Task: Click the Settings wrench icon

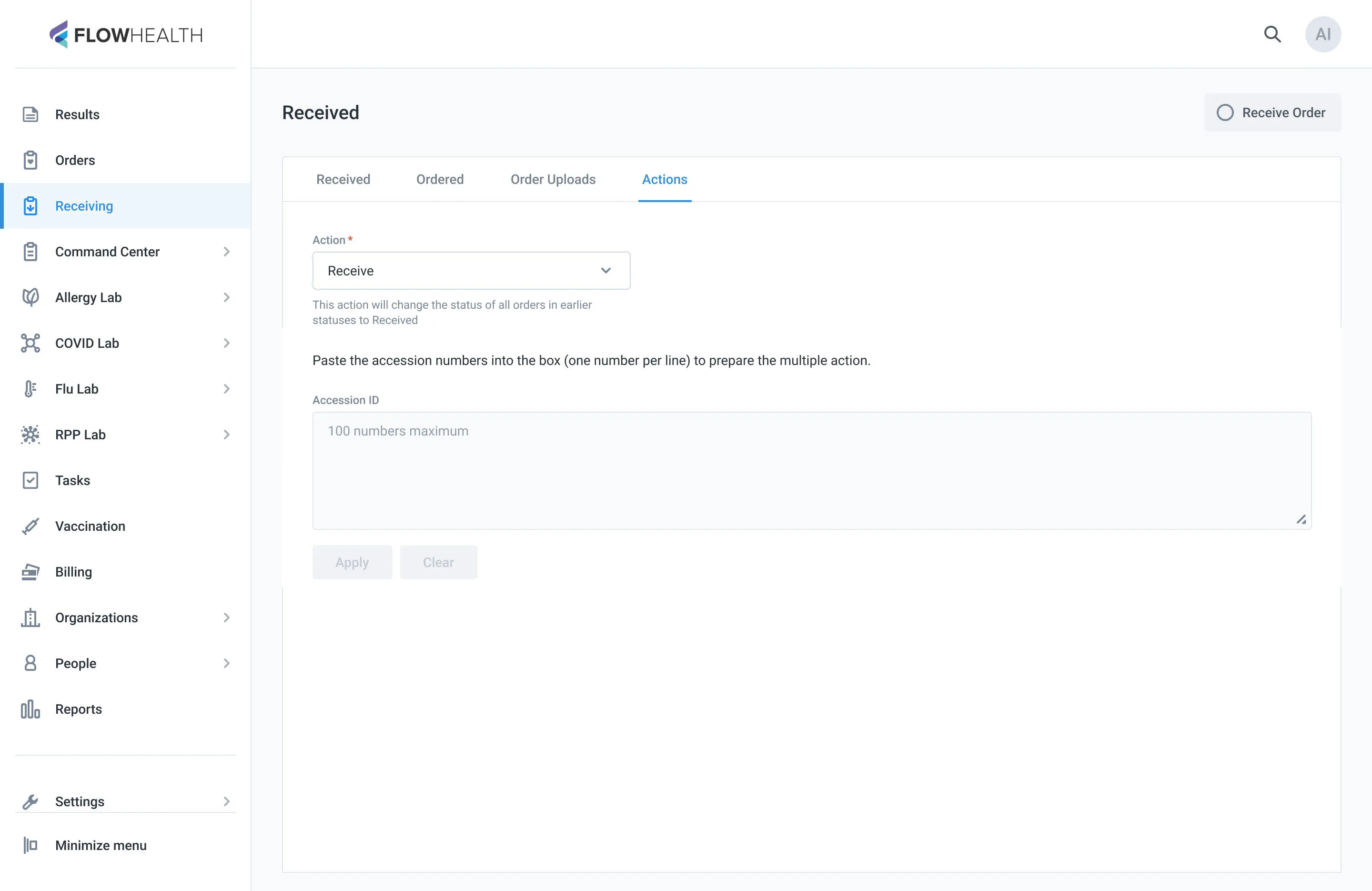Action: 30,801
